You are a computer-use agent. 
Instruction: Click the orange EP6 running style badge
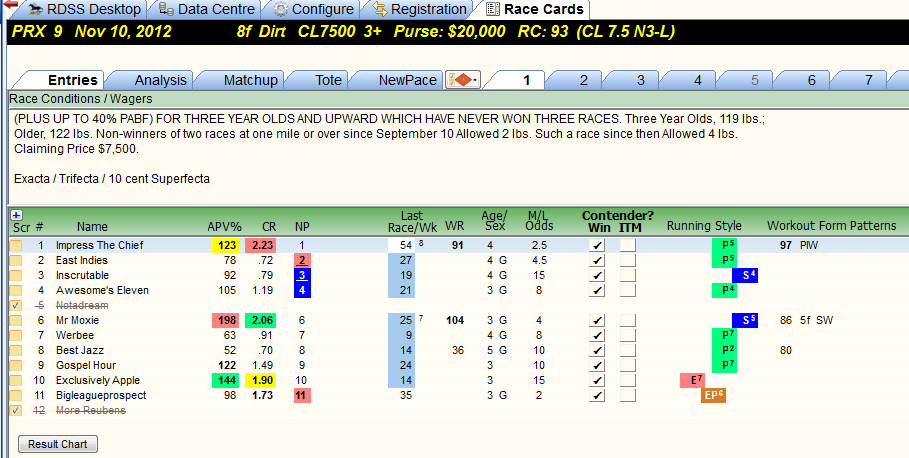tap(713, 395)
